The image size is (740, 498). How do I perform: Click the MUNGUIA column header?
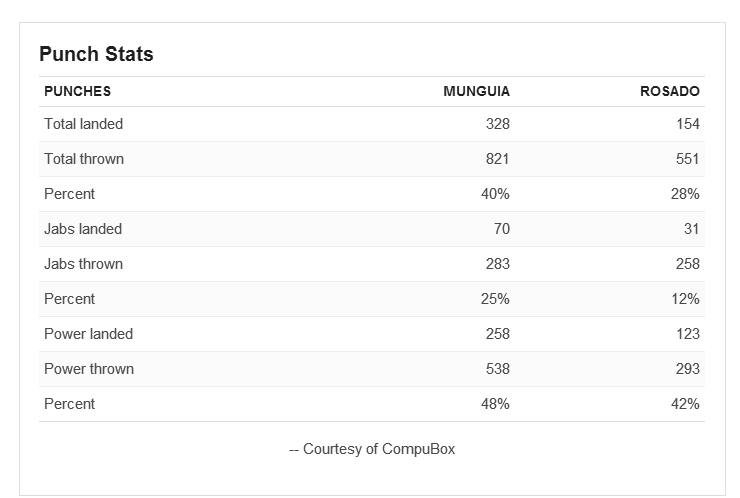coord(477,91)
